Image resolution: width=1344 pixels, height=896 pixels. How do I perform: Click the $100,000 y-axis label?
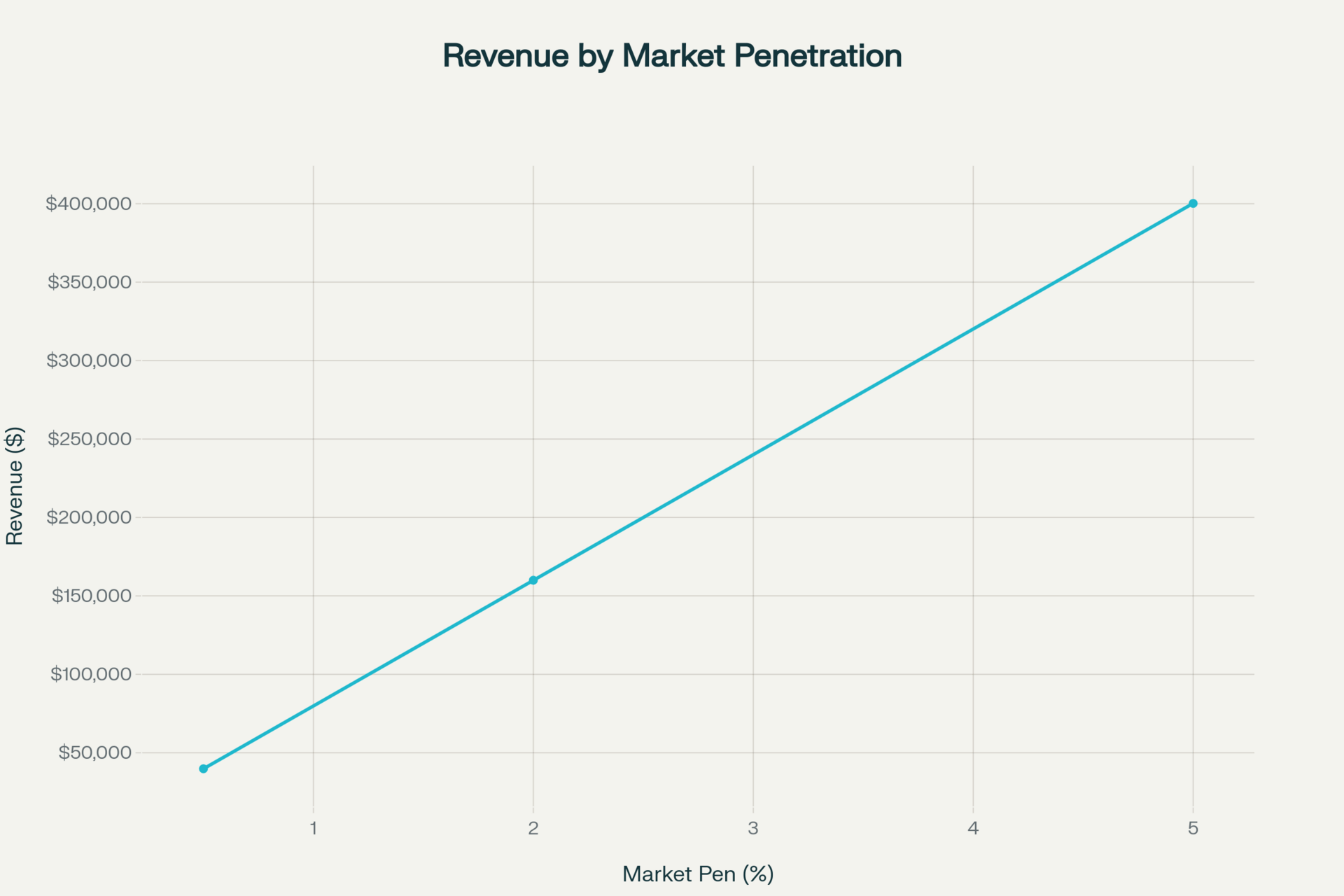(91, 674)
